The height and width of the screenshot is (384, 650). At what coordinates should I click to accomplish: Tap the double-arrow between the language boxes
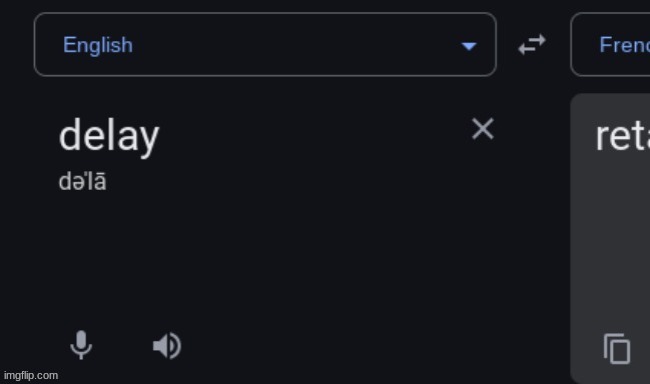[x=532, y=44]
